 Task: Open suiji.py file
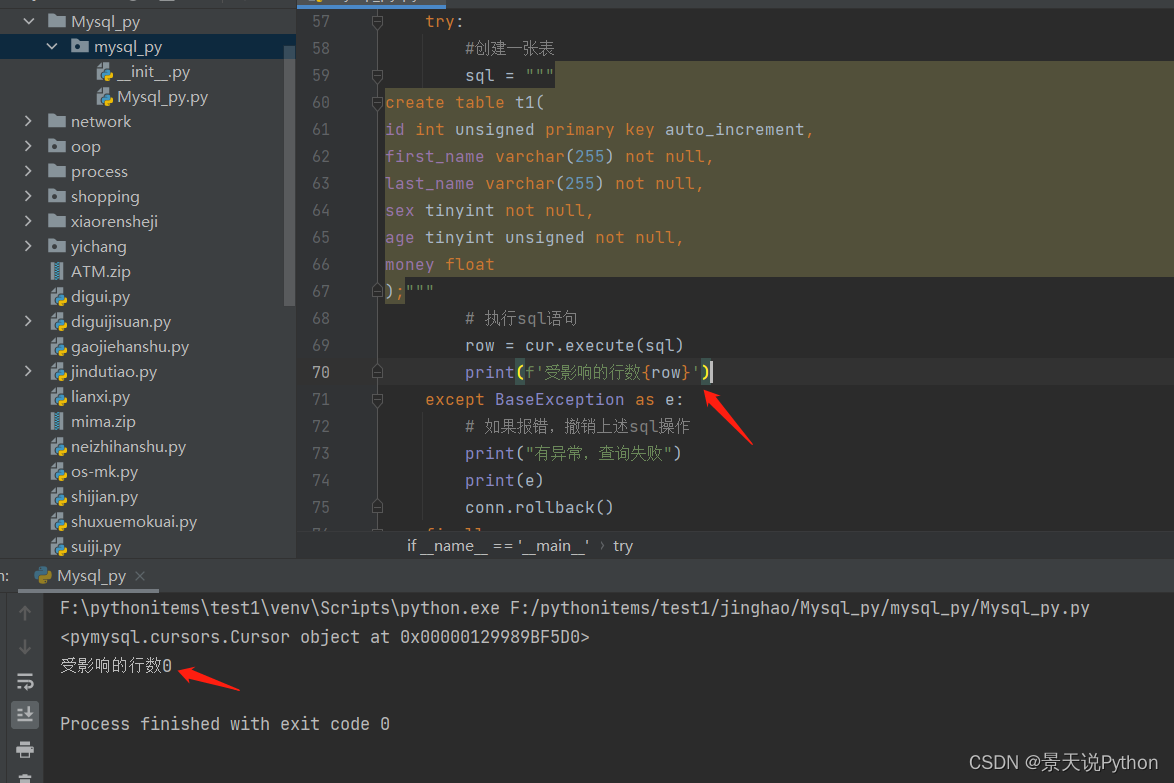[x=96, y=546]
